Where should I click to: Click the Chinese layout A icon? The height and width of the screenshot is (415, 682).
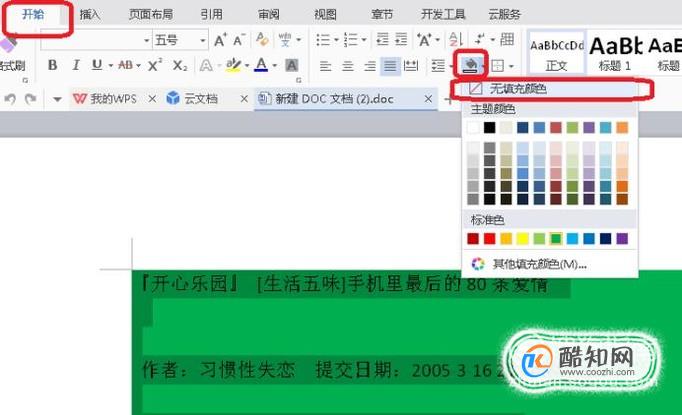[424, 40]
